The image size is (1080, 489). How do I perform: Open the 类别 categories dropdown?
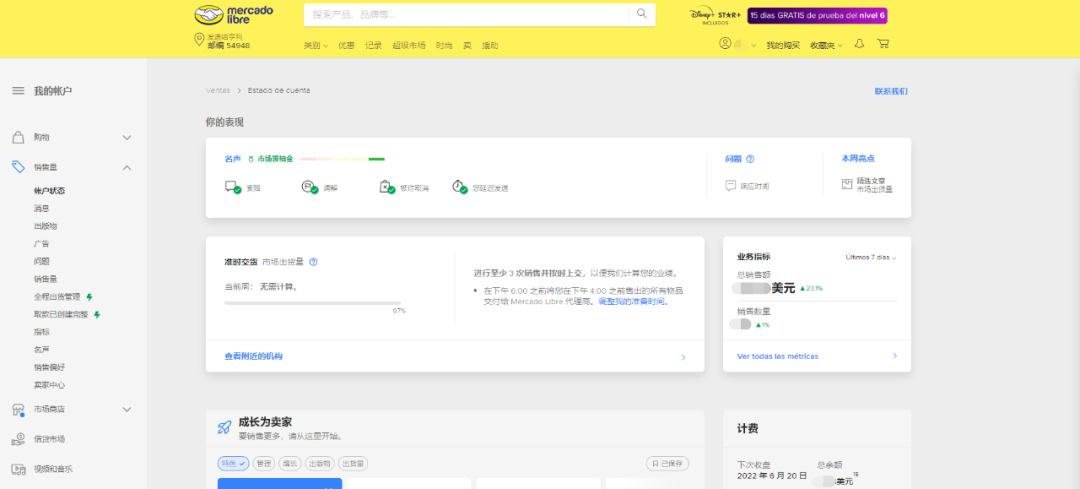316,45
